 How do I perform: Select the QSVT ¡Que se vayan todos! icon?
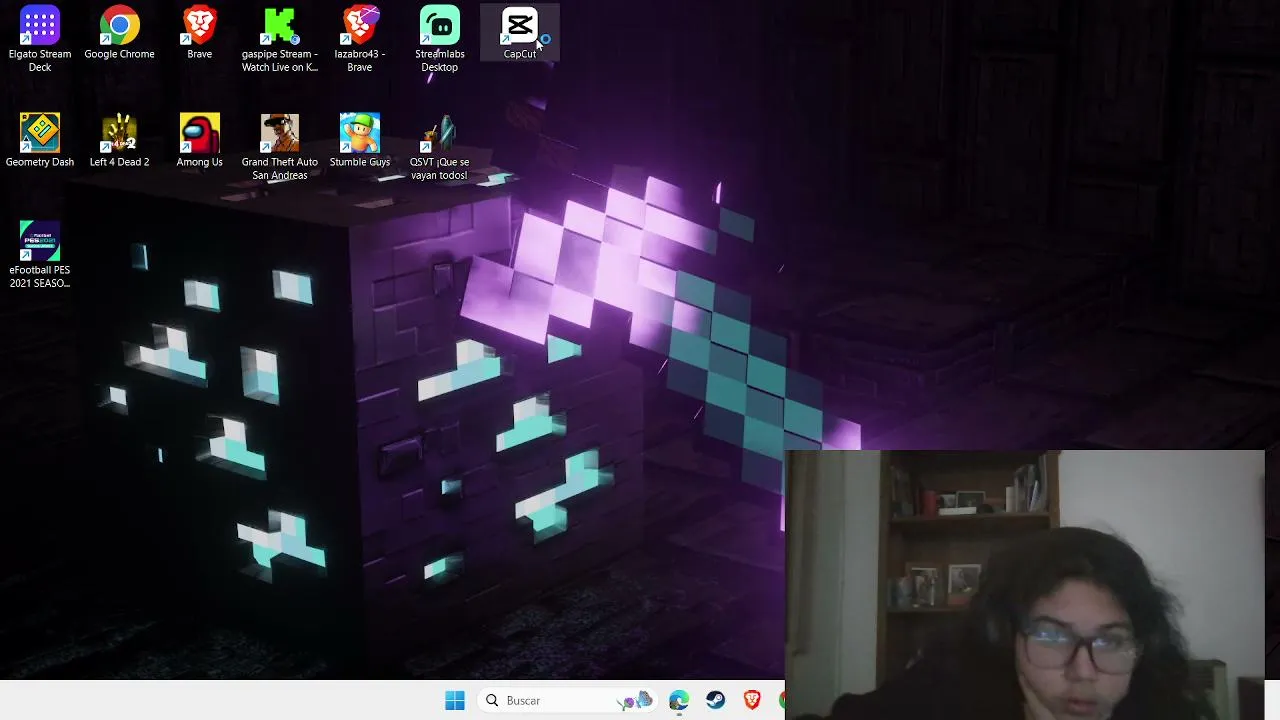439,147
